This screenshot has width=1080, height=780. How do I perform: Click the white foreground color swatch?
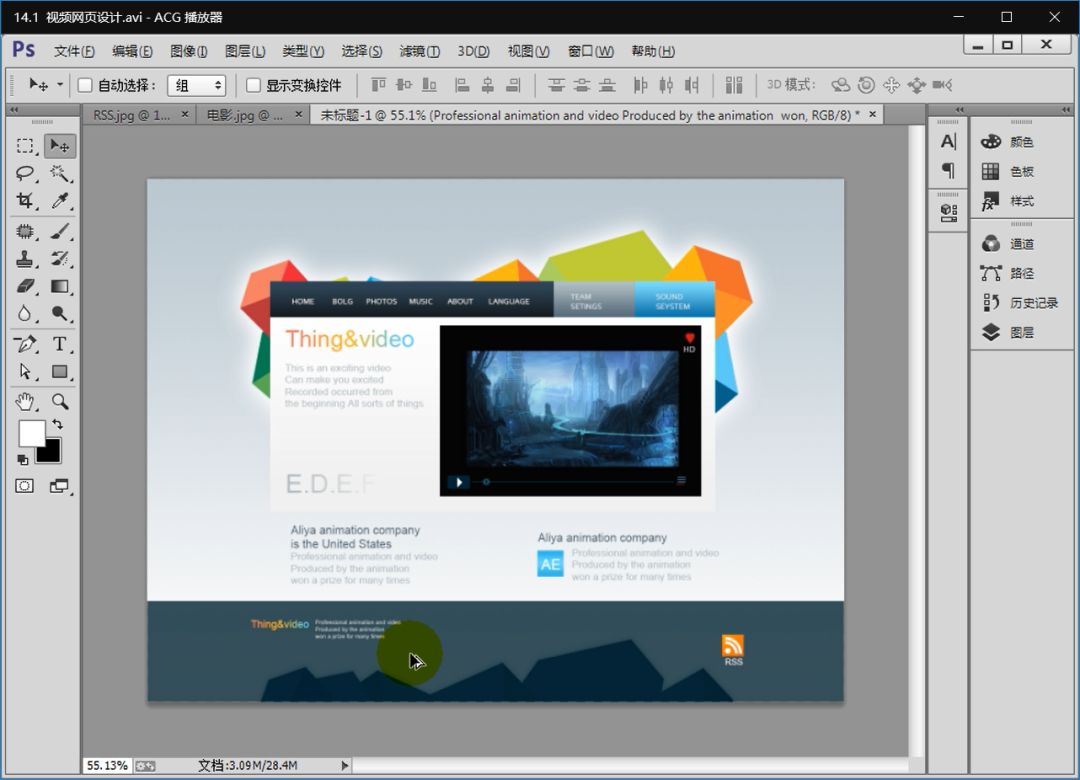(x=32, y=433)
